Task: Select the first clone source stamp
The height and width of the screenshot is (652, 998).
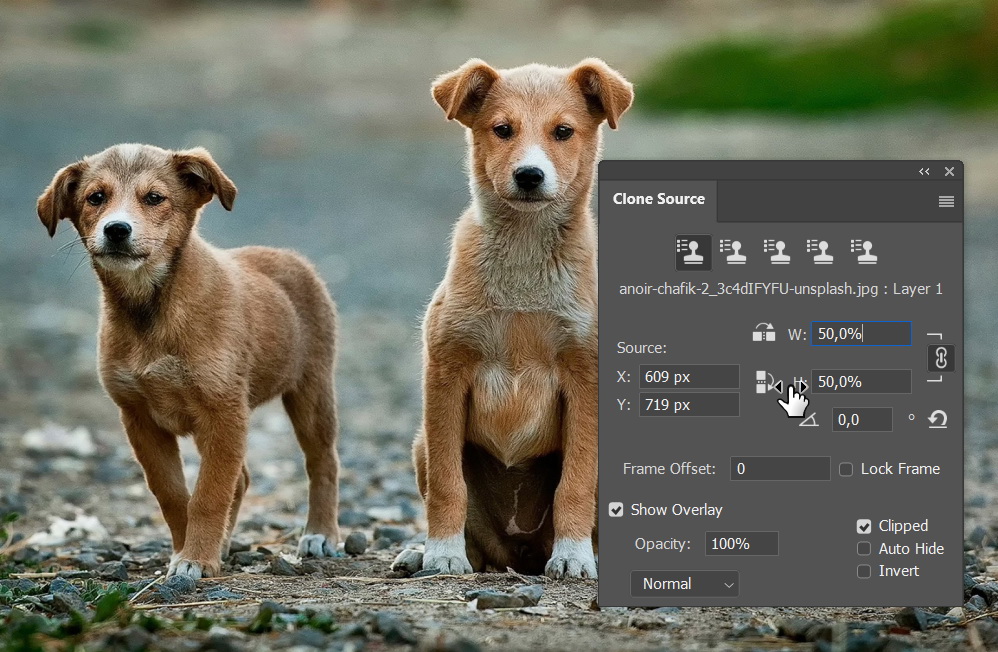Action: pos(693,252)
